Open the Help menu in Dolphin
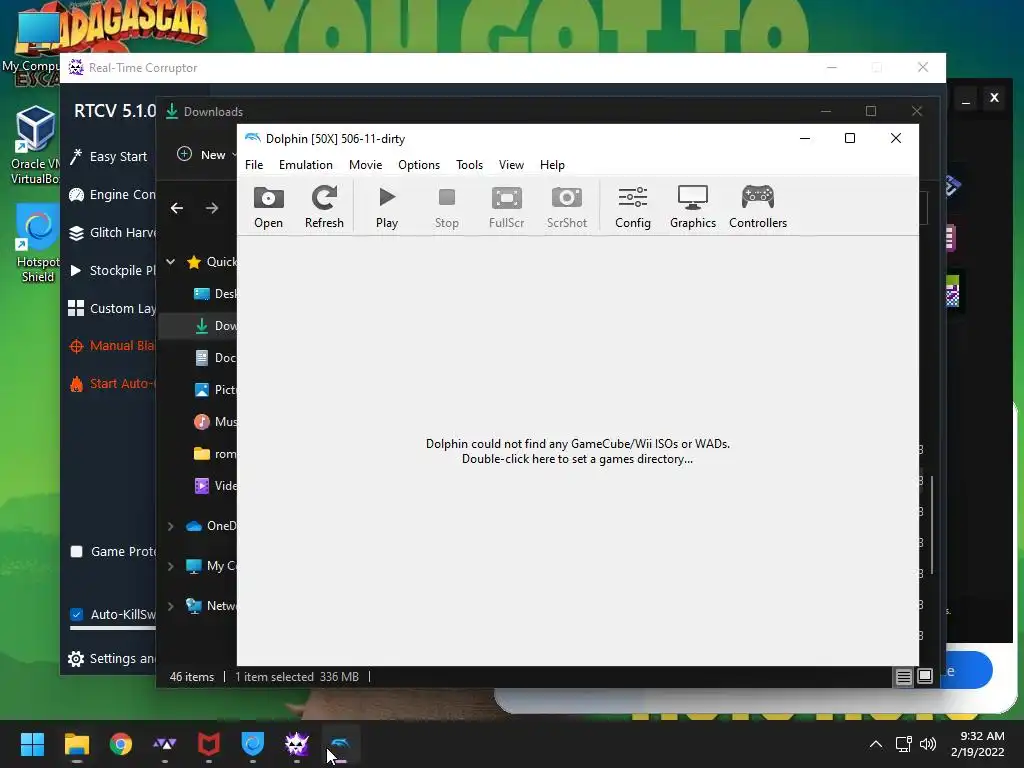 tap(552, 165)
